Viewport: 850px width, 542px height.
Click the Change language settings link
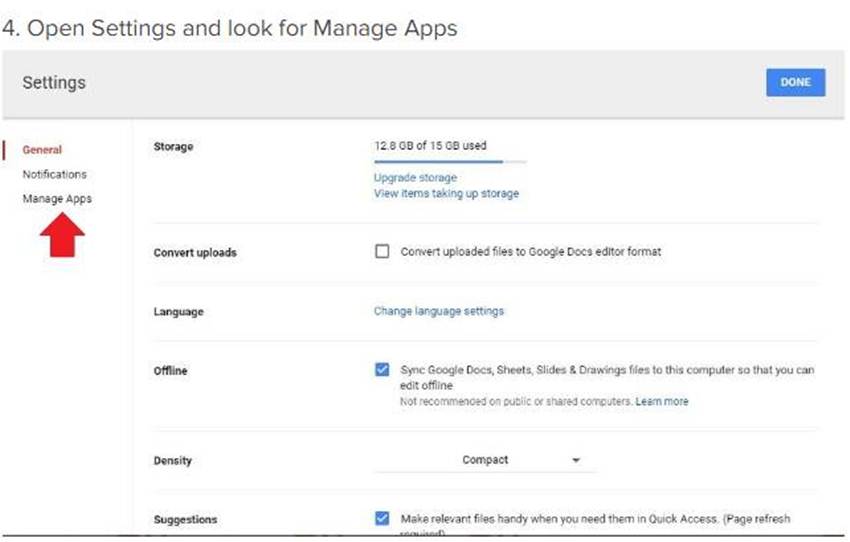click(x=439, y=311)
